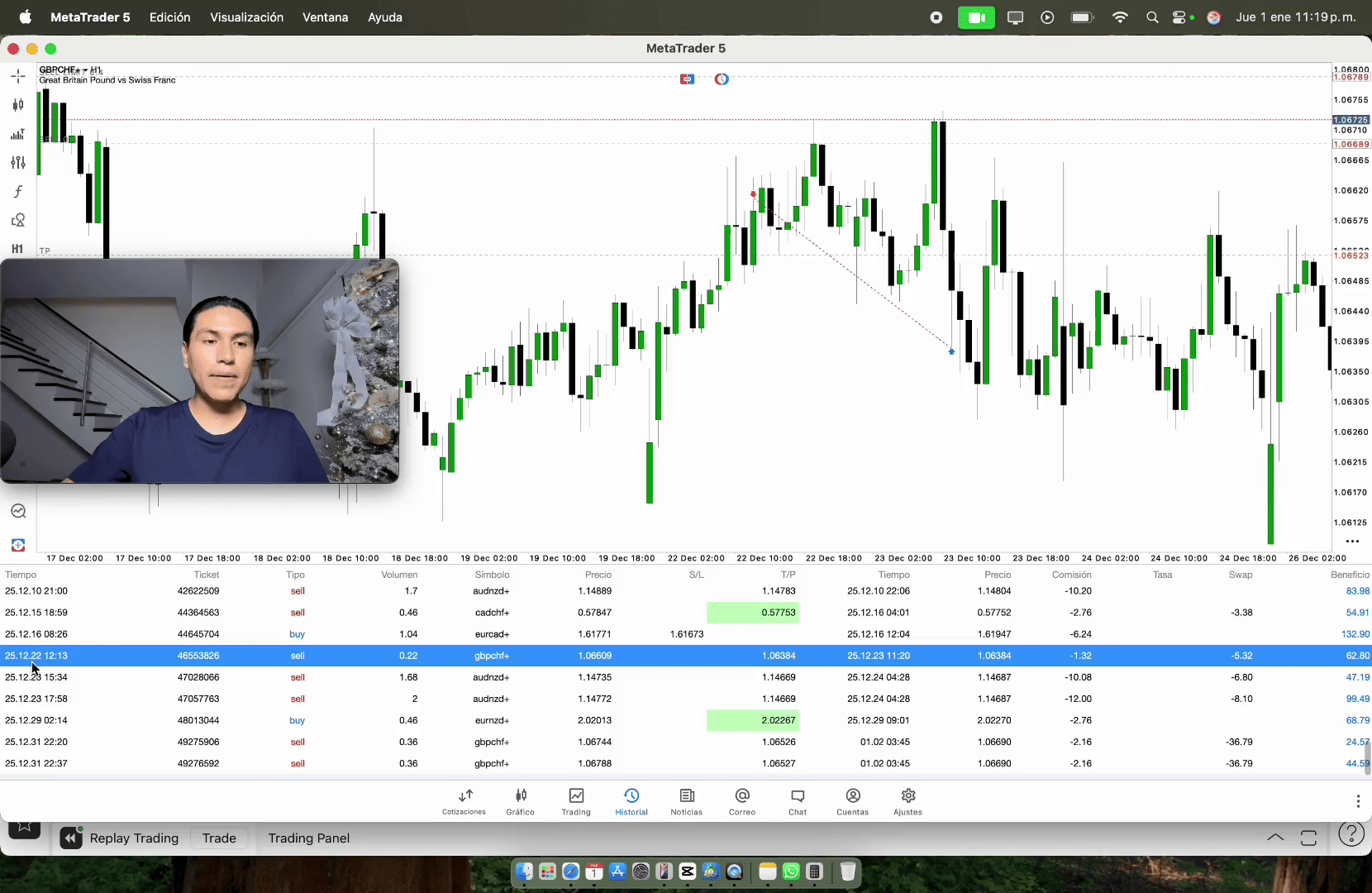Switch to the Noticias tab

[686, 800]
